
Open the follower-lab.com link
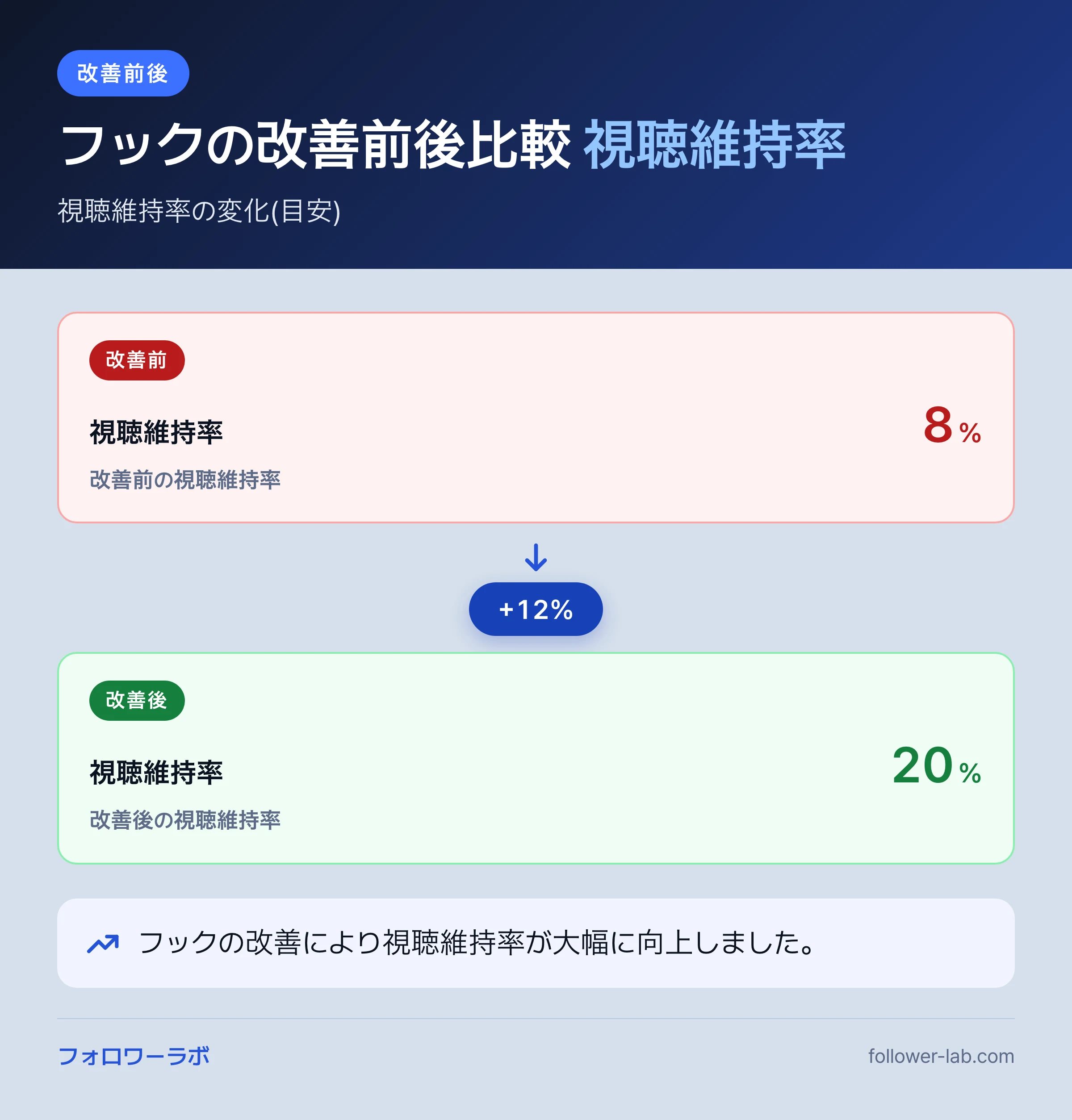[x=941, y=1056]
